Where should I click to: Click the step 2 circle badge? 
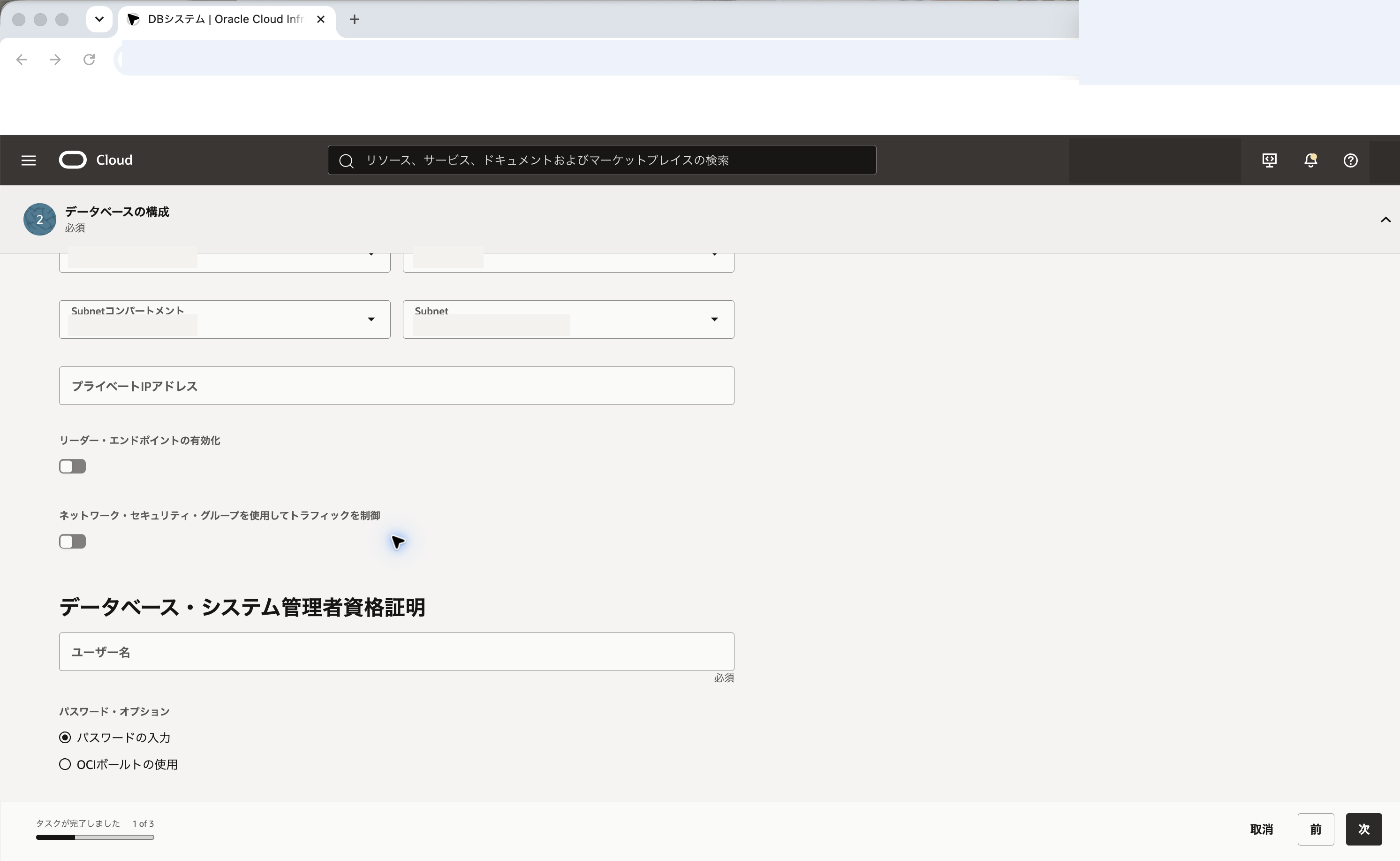pos(40,219)
